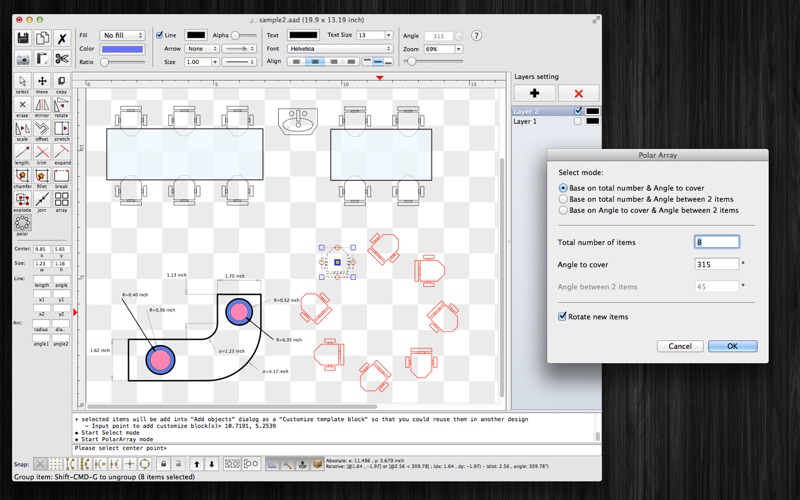Uncheck the Rotate new items checkbox
Screen dimensions: 800x500
pyautogui.click(x=563, y=317)
